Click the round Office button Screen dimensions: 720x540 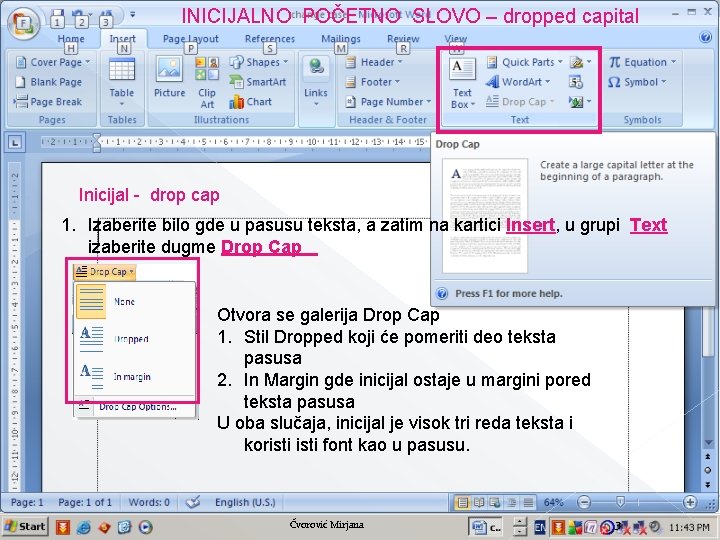tap(22, 22)
